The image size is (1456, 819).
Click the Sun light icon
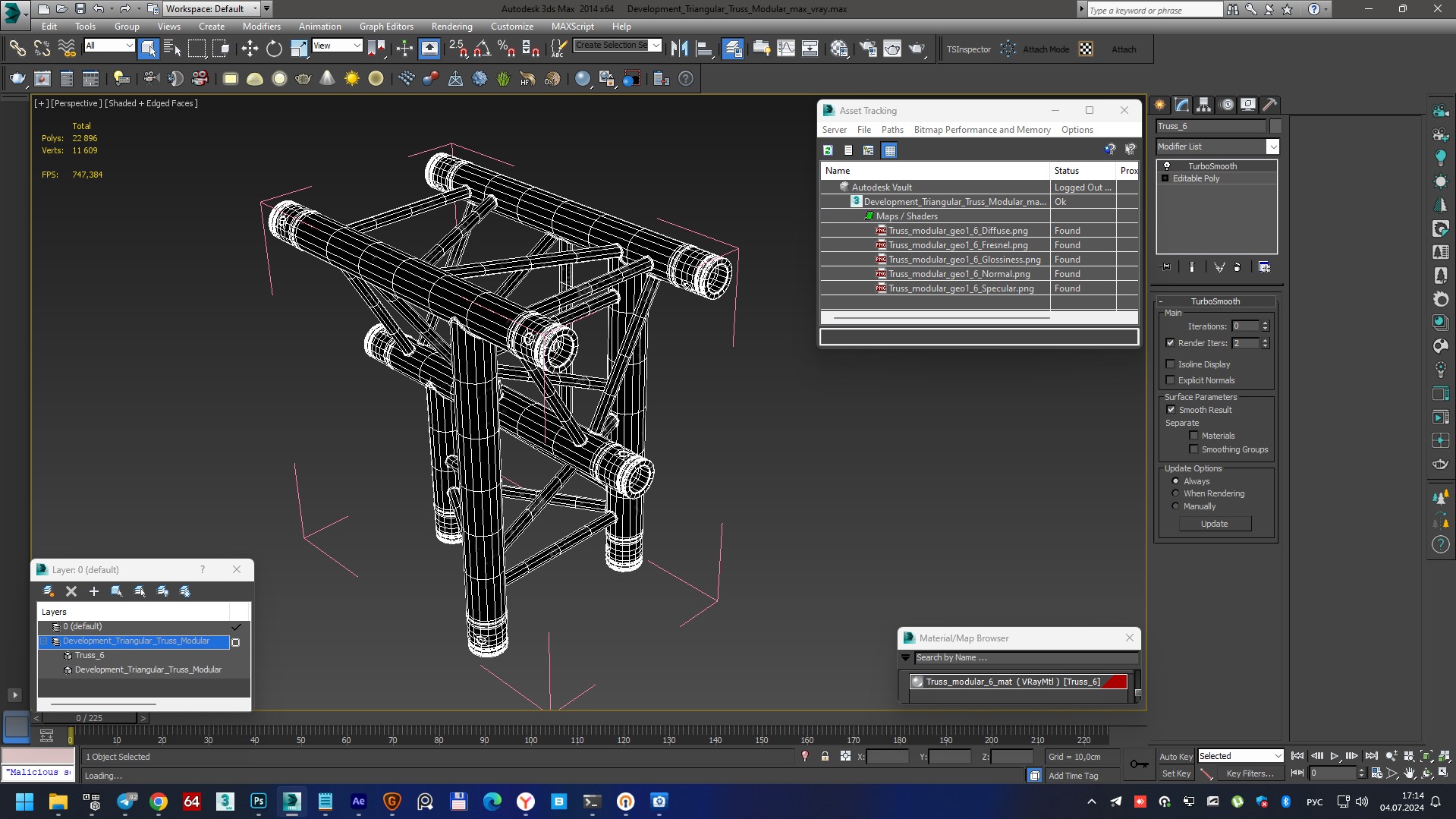coord(351,79)
